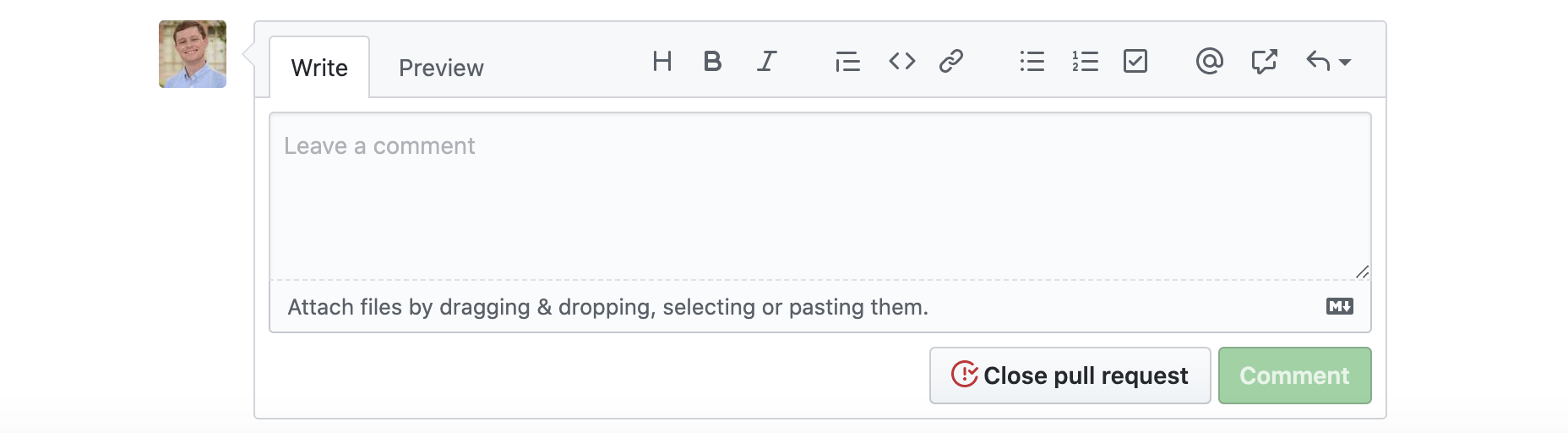The width and height of the screenshot is (1568, 433).
Task: Click the attach files area below the comment box
Action: [x=608, y=307]
